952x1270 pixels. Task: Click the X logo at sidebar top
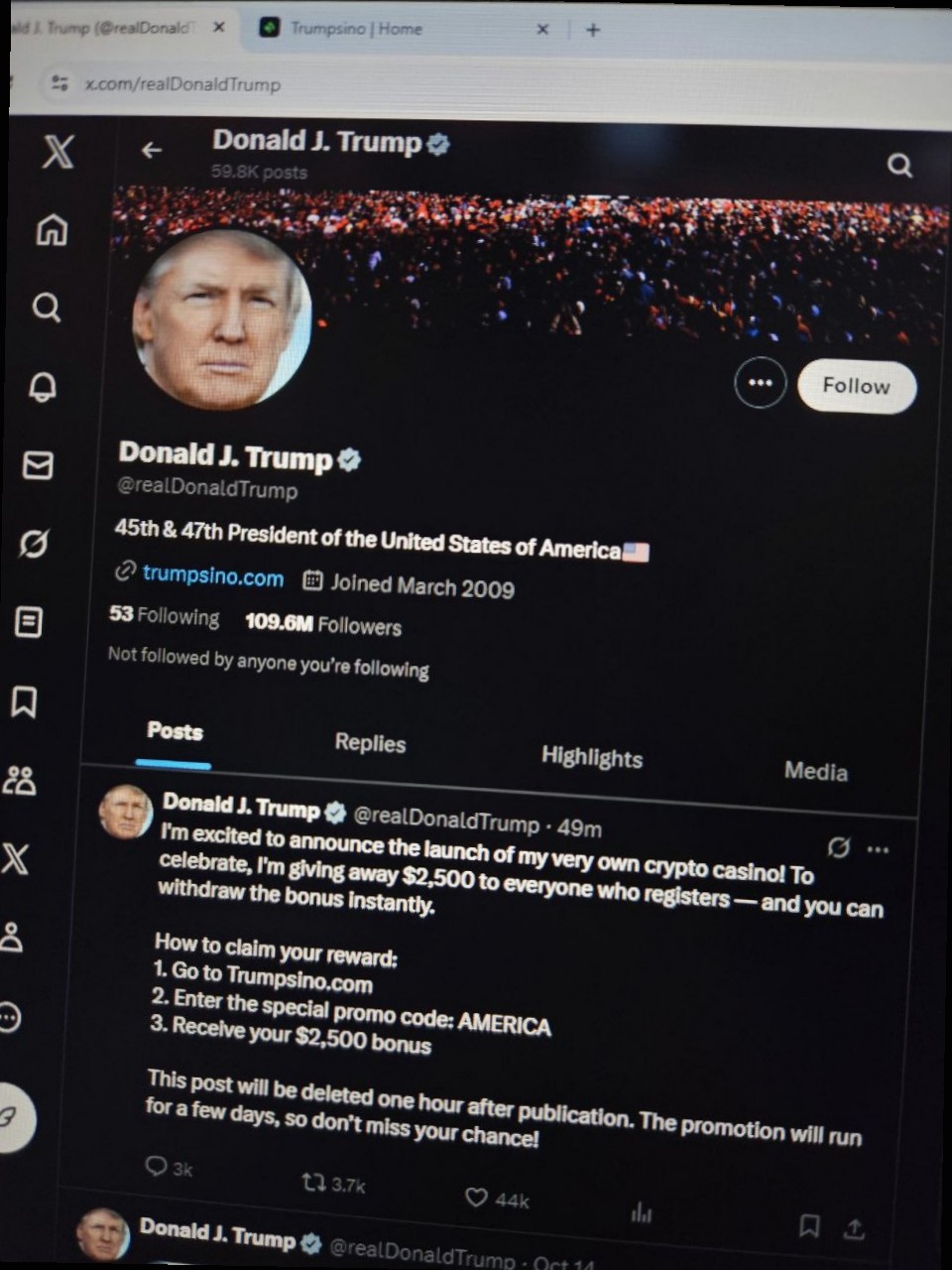click(x=58, y=152)
